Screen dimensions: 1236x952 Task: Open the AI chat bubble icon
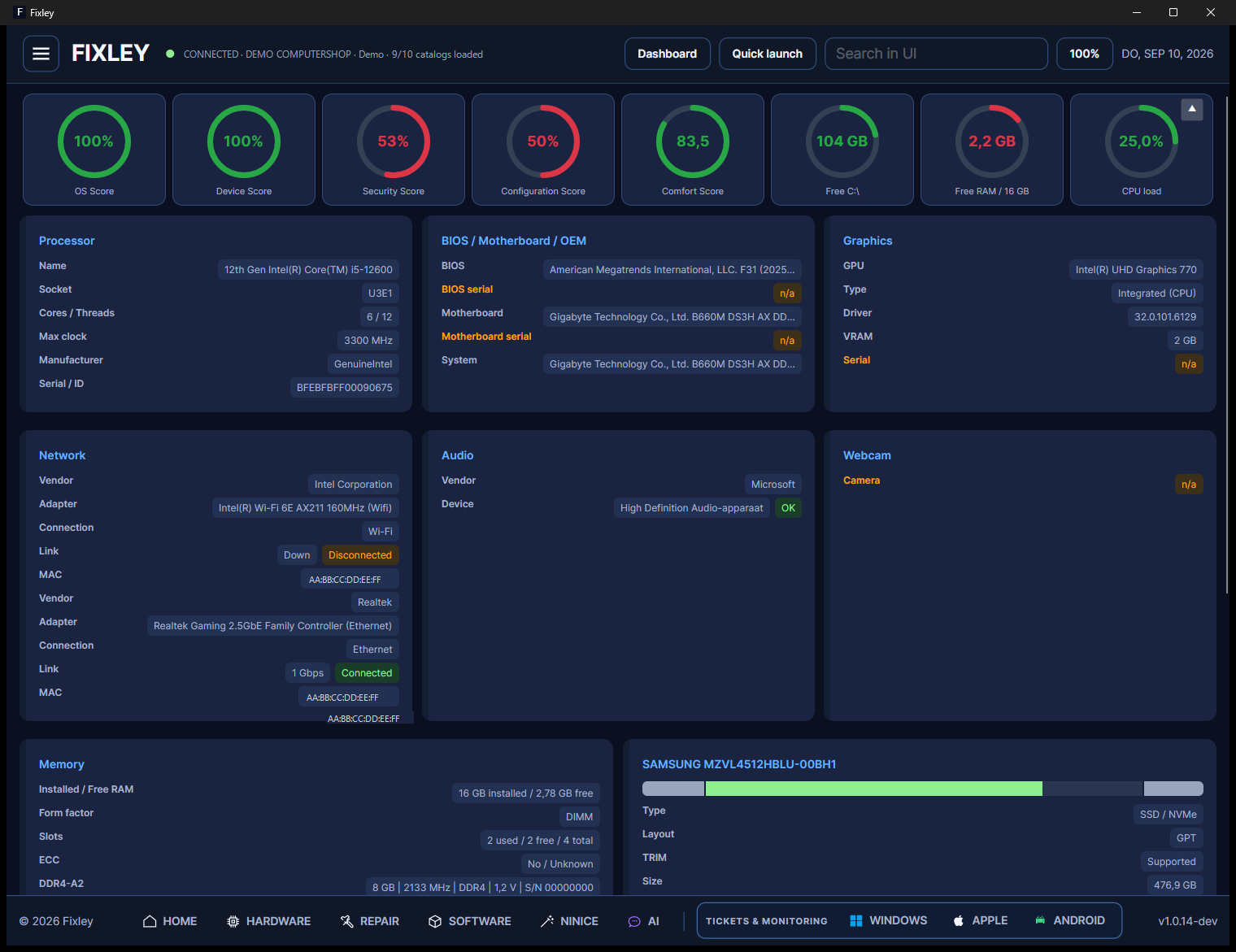pyautogui.click(x=634, y=921)
